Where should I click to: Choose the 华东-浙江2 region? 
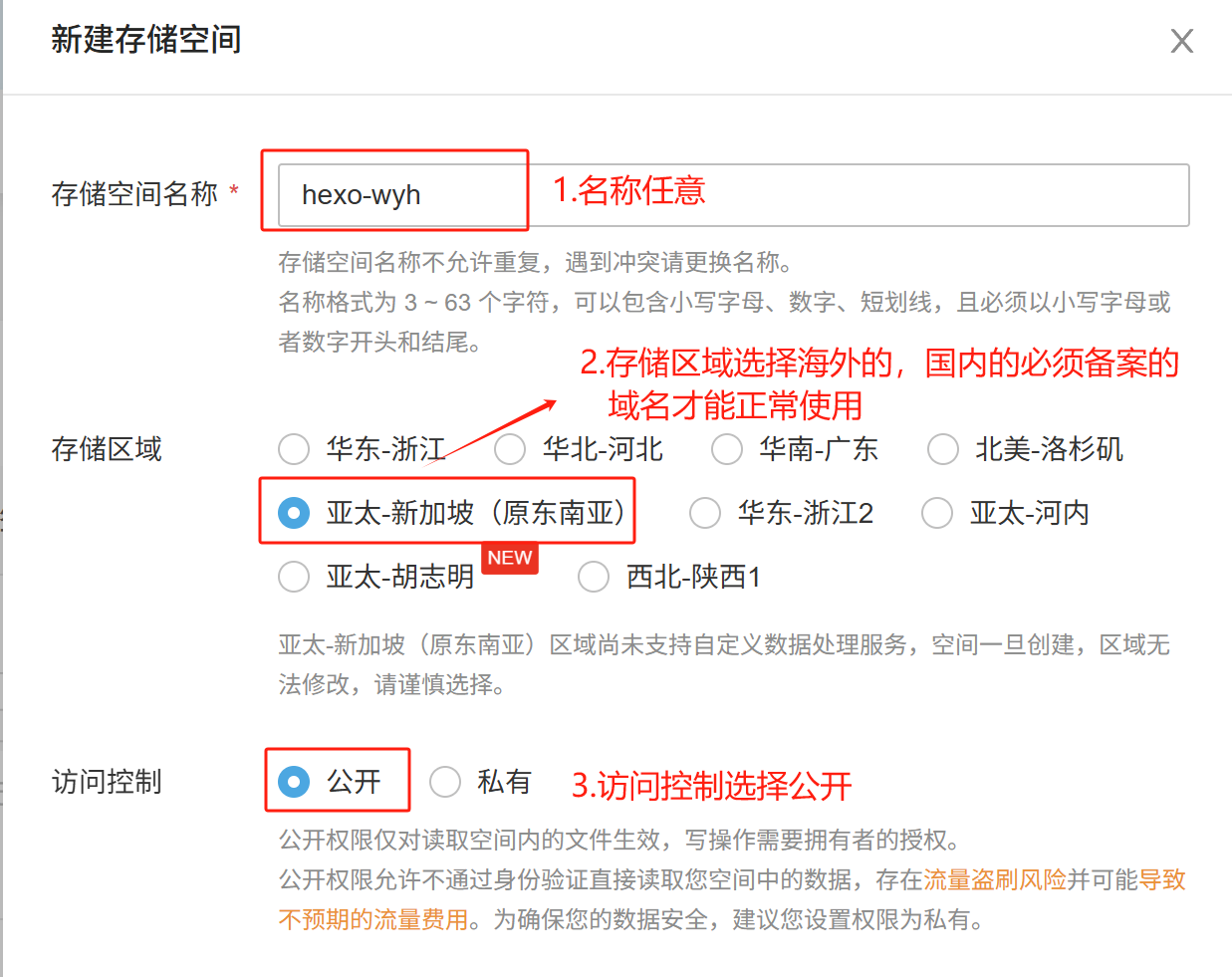705,513
